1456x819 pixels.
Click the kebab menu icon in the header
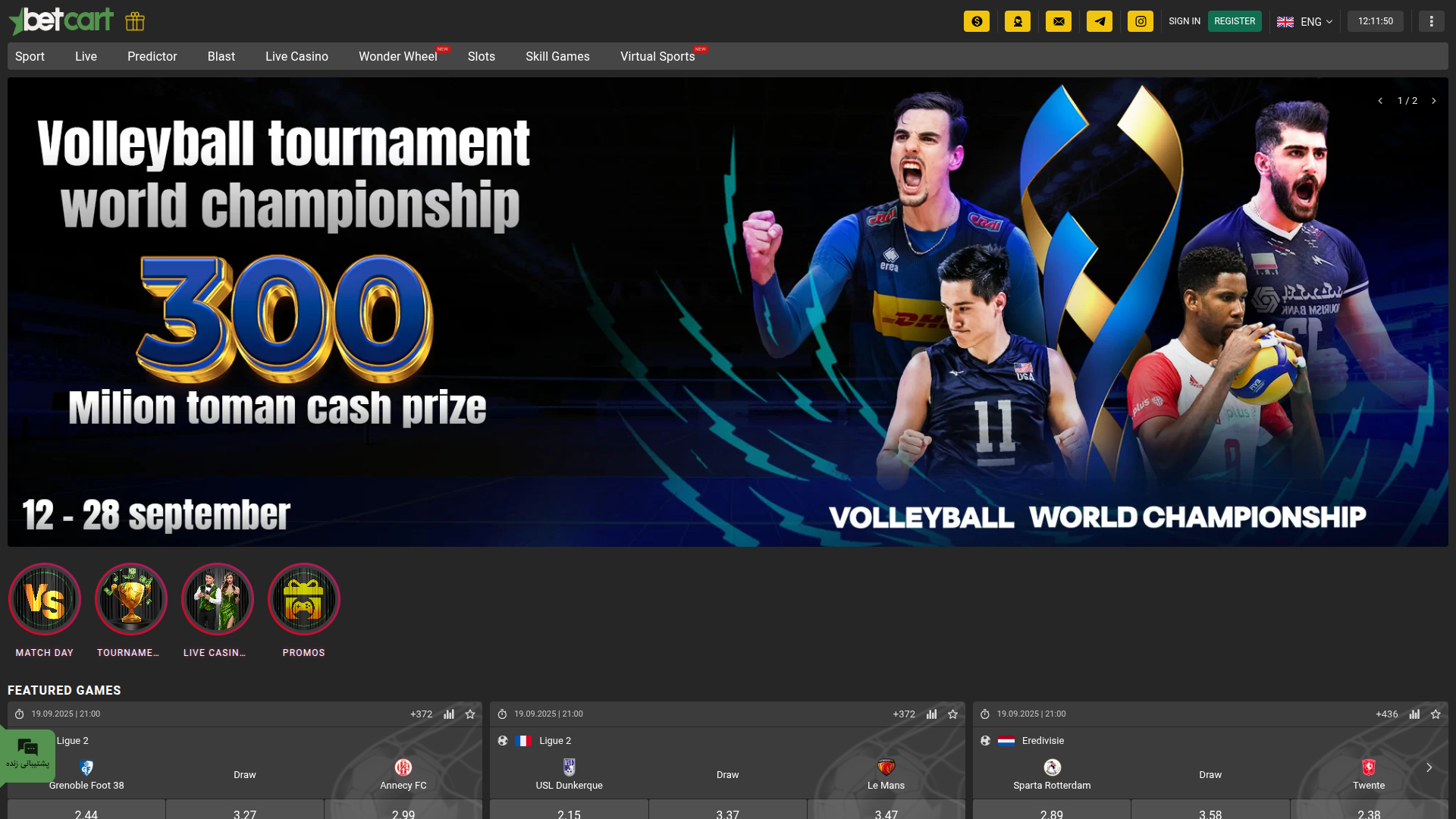pyautogui.click(x=1432, y=21)
